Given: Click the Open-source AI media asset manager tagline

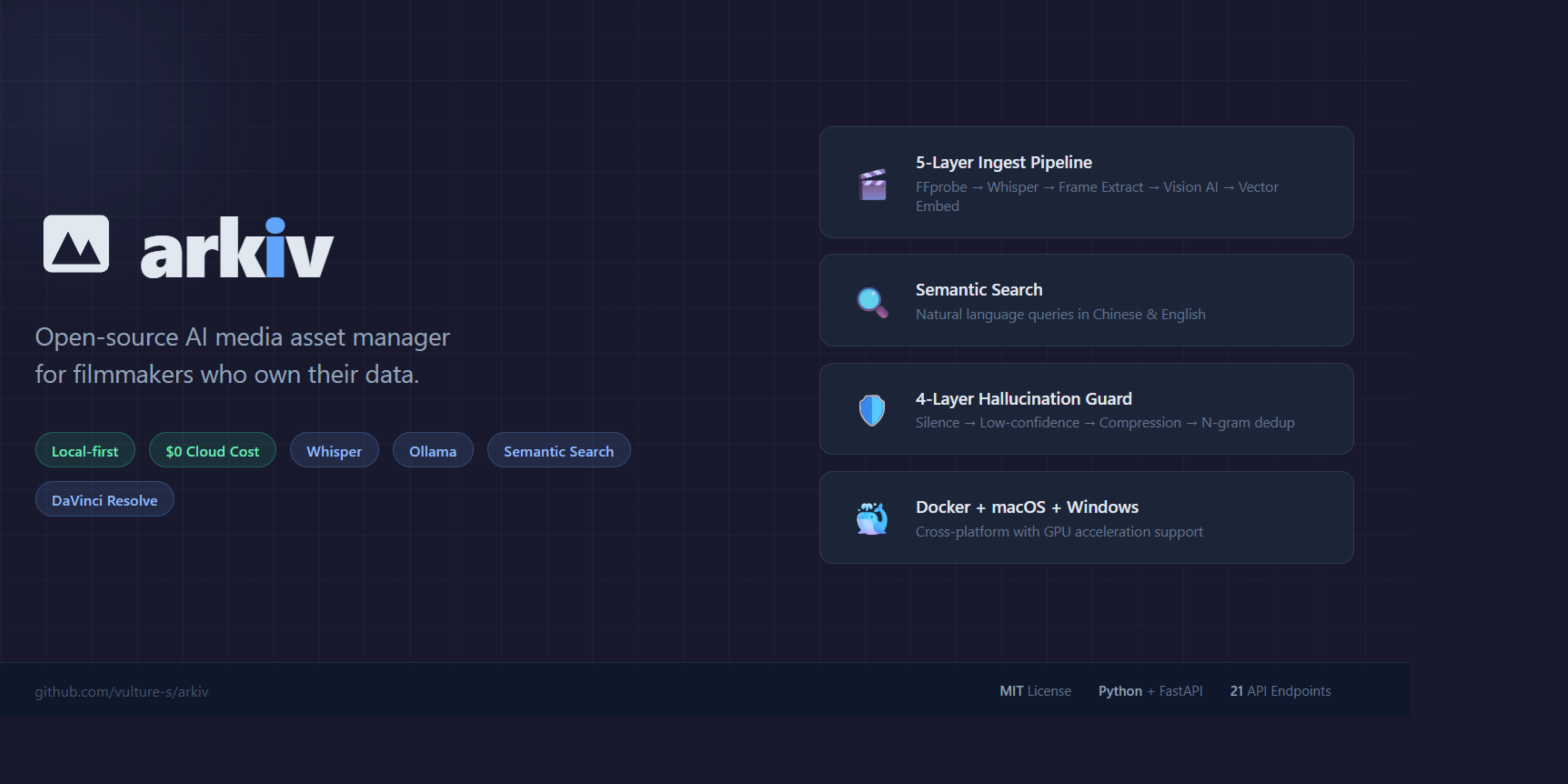Looking at the screenshot, I should click(242, 355).
